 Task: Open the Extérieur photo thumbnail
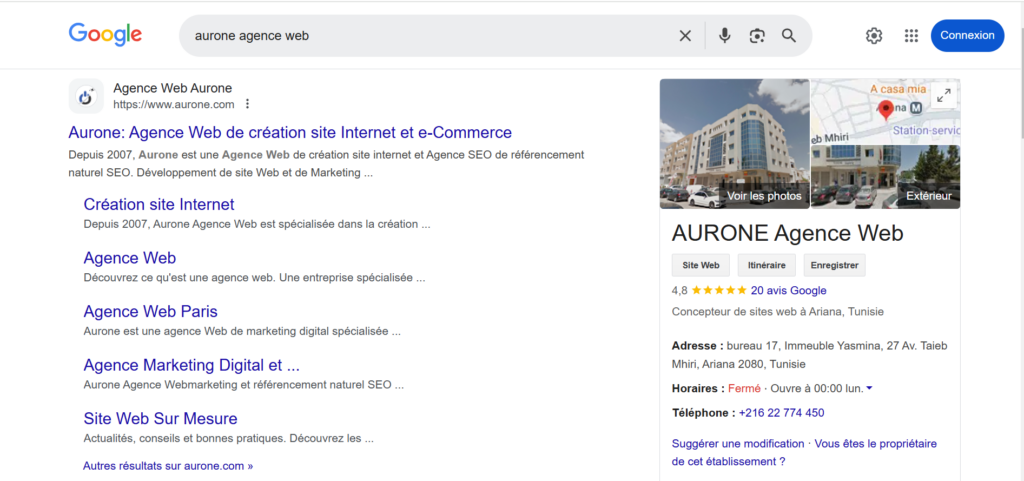click(x=886, y=177)
